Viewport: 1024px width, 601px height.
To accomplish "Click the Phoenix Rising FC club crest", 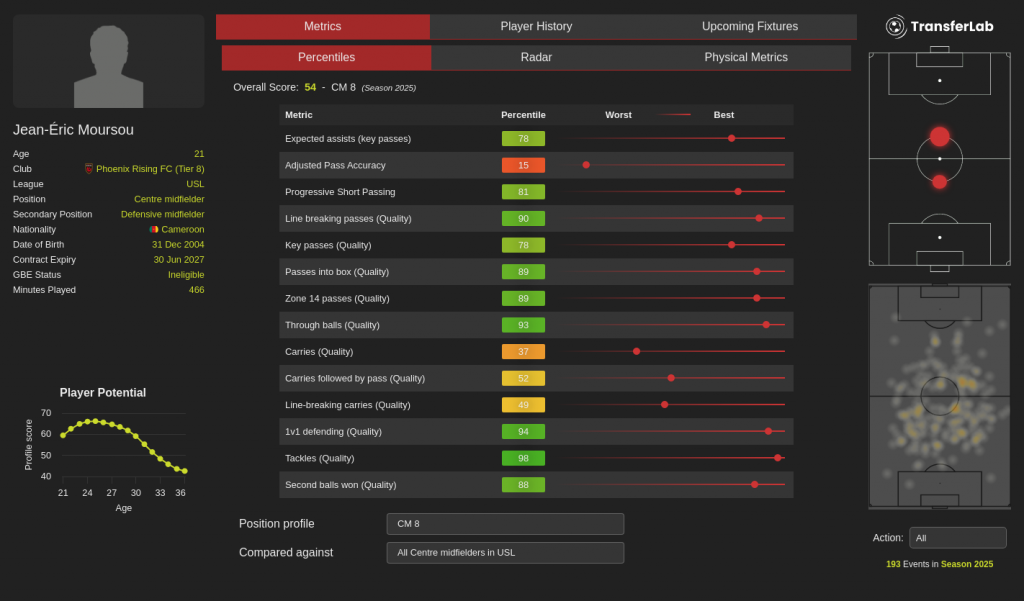I will [89, 169].
